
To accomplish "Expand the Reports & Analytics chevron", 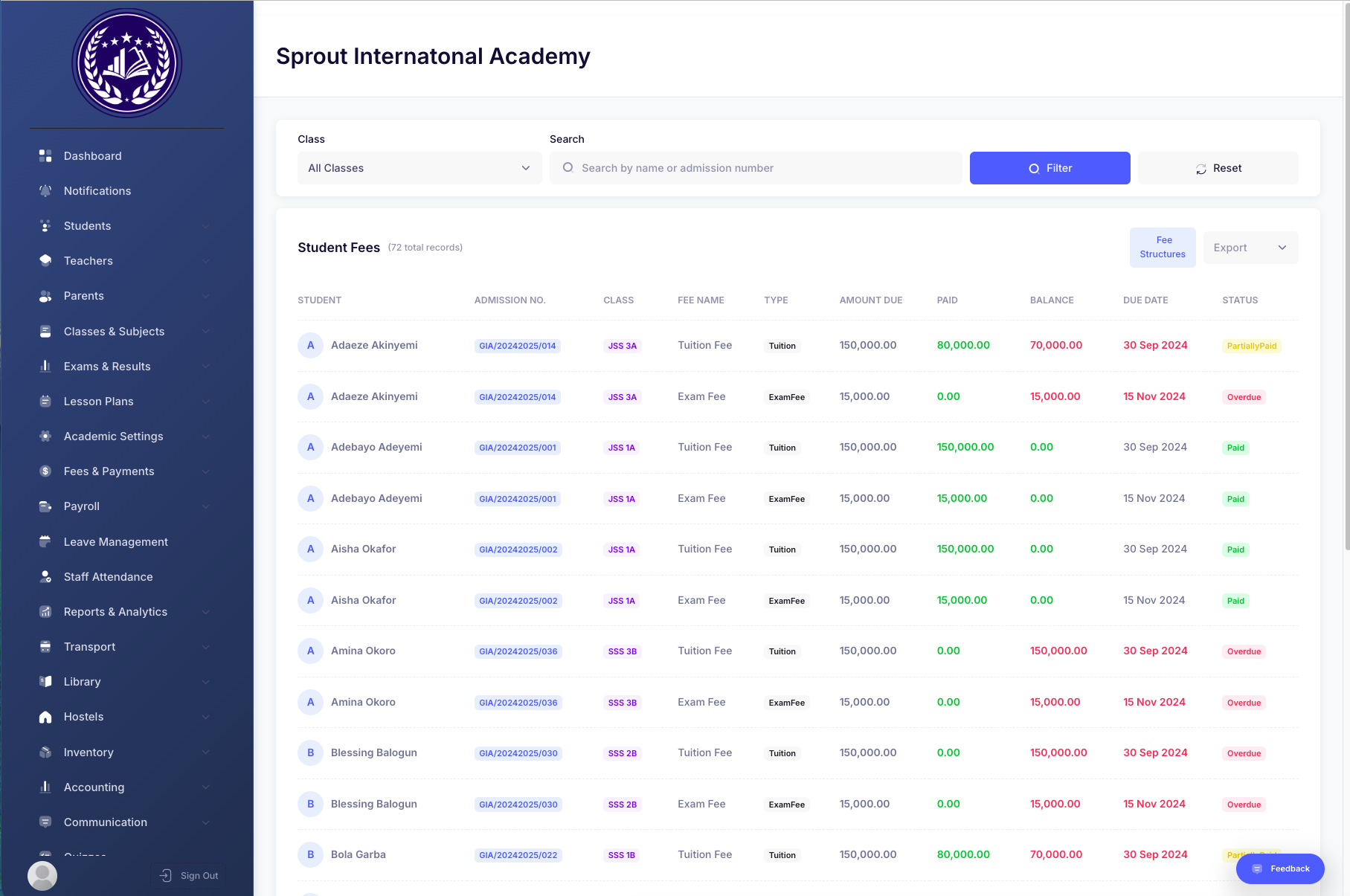I will pos(206,612).
